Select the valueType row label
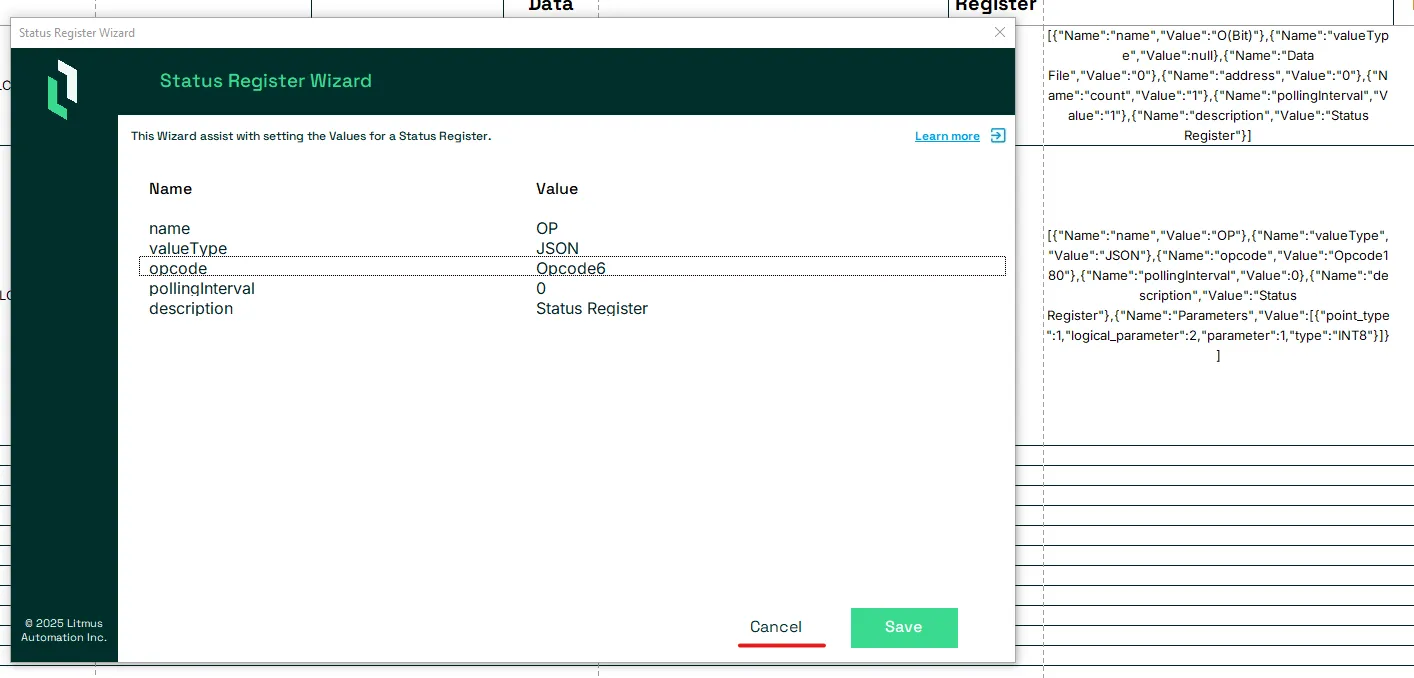The width and height of the screenshot is (1414, 678). click(188, 248)
